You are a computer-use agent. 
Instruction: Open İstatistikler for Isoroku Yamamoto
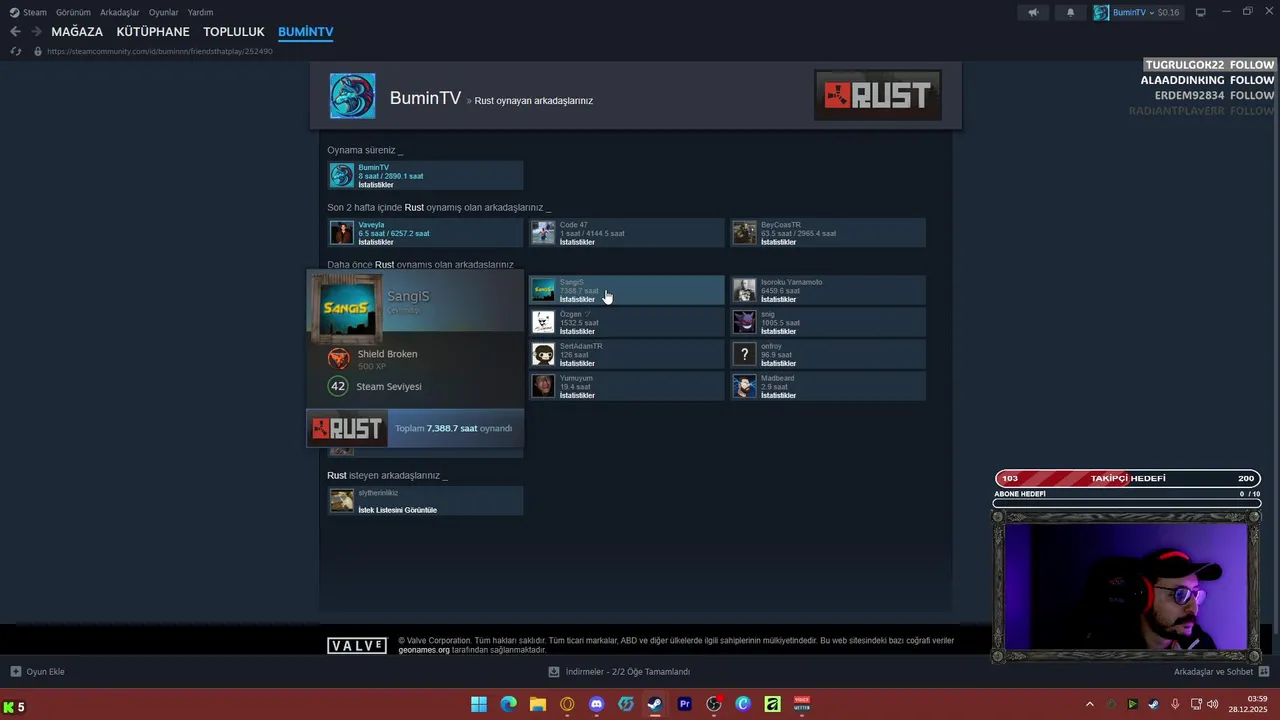(778, 299)
